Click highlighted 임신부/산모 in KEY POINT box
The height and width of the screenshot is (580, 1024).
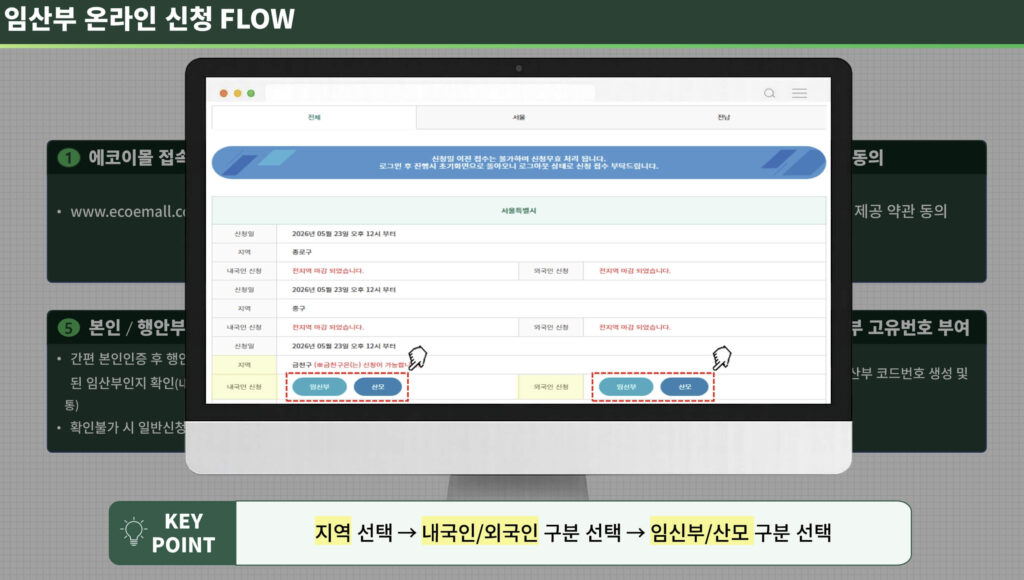pos(702,532)
